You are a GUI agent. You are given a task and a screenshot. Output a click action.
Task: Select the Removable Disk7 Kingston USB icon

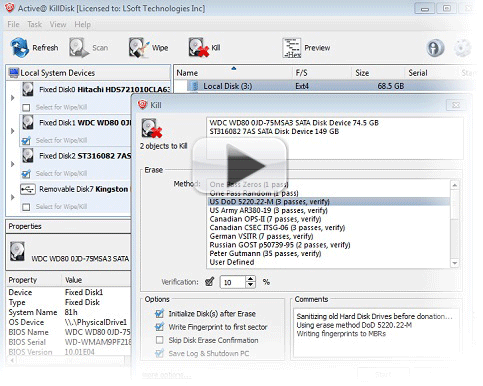pyautogui.click(x=28, y=189)
